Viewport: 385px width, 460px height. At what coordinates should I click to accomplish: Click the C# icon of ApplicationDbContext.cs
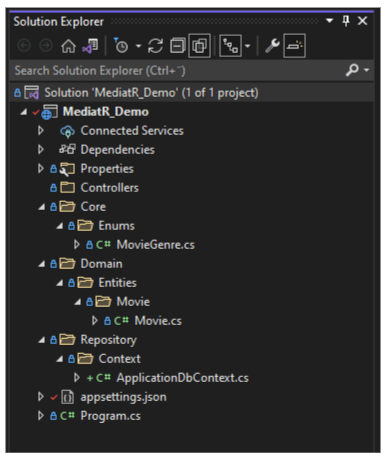pyautogui.click(x=103, y=378)
